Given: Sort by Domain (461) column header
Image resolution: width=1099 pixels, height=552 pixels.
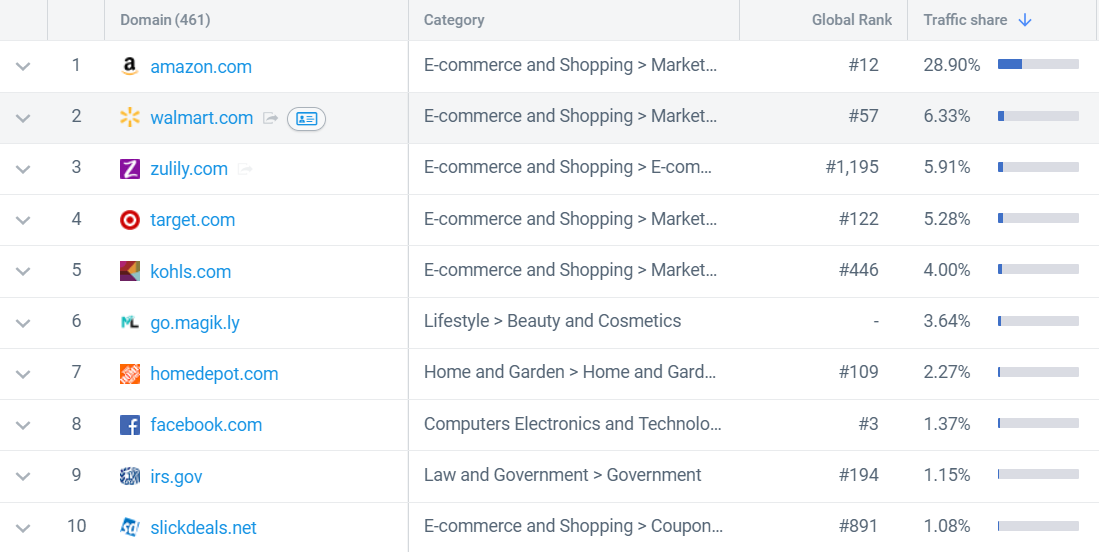Looking at the screenshot, I should [x=165, y=20].
